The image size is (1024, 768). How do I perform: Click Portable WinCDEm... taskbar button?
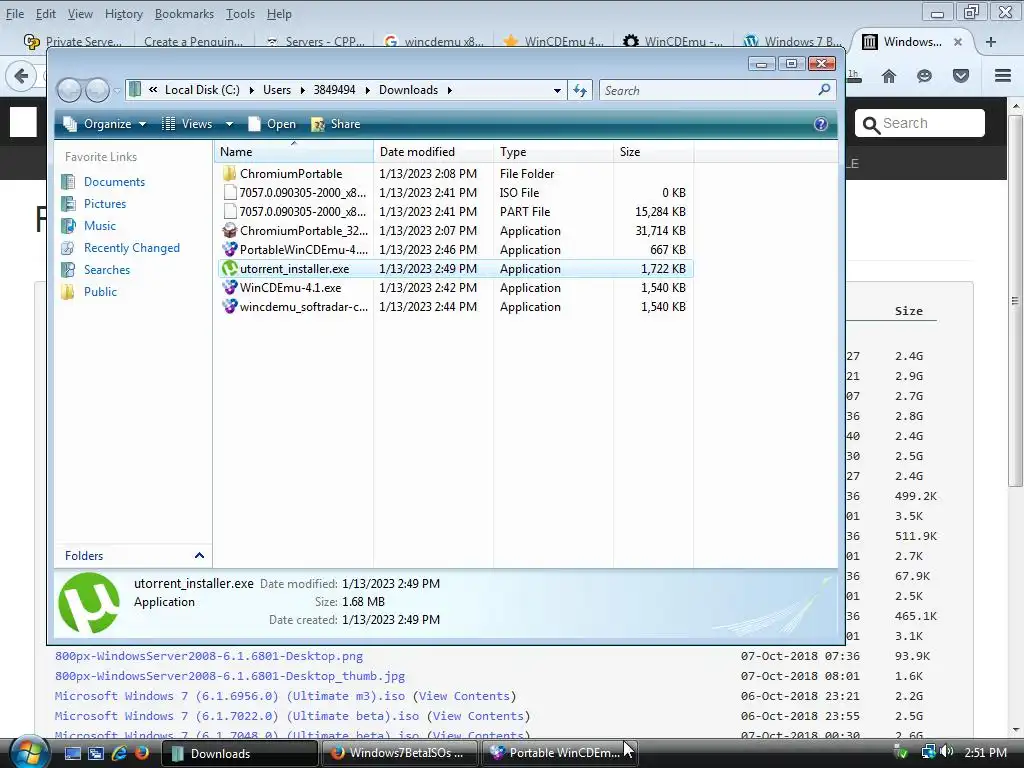point(558,753)
